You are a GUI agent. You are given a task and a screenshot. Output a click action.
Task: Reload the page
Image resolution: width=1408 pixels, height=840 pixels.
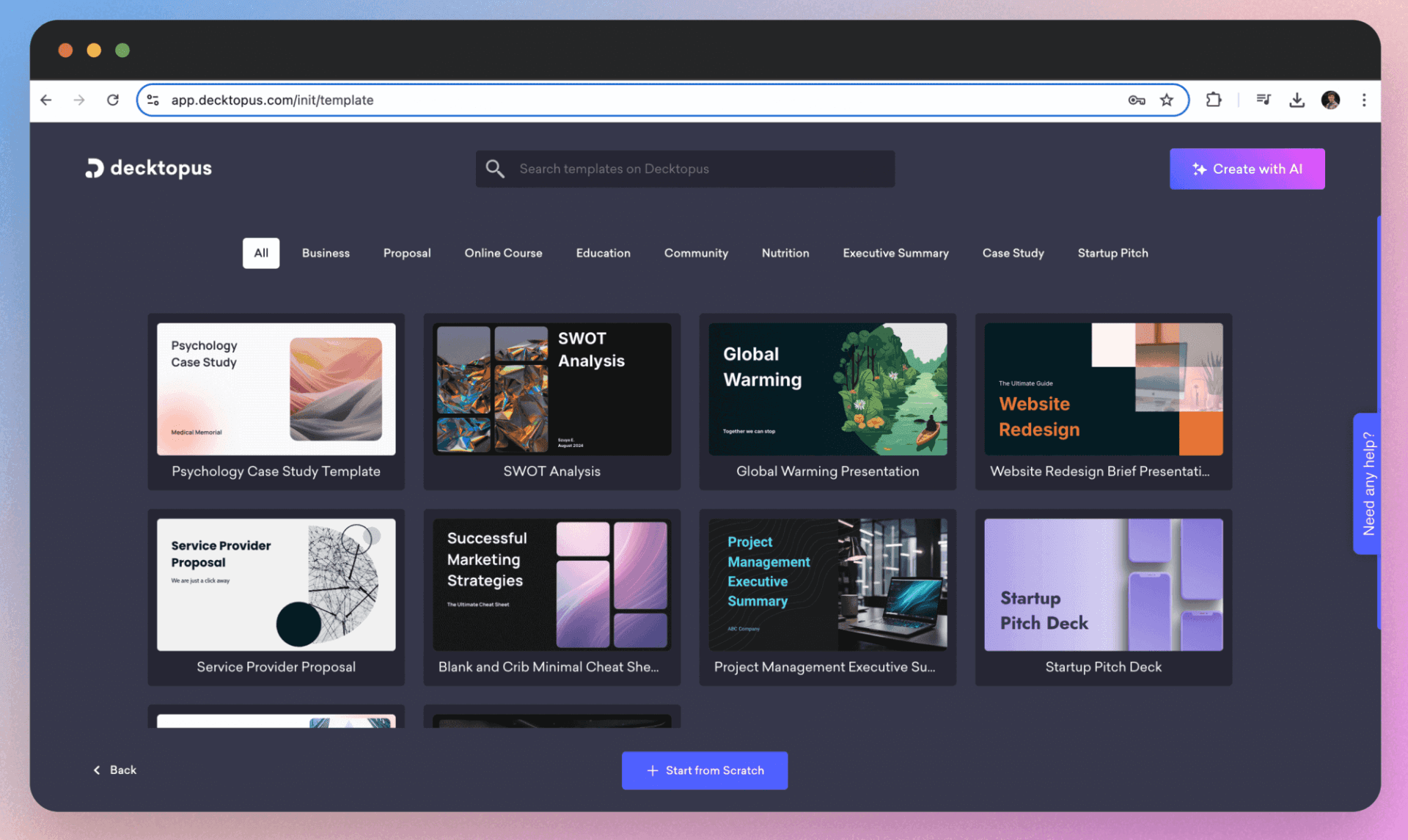[112, 100]
